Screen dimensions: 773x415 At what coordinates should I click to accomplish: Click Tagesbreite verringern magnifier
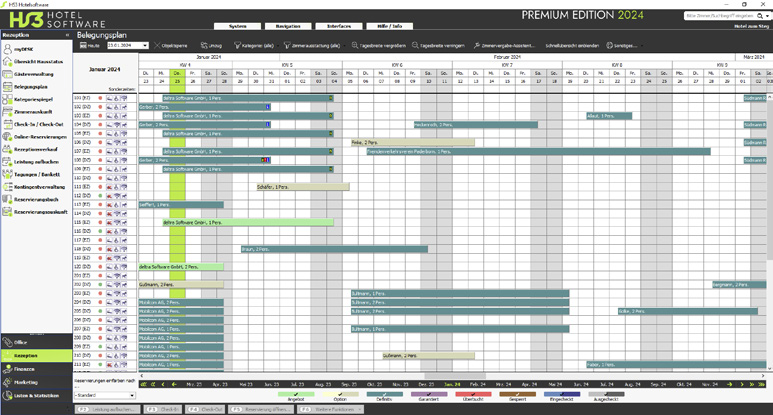point(415,45)
